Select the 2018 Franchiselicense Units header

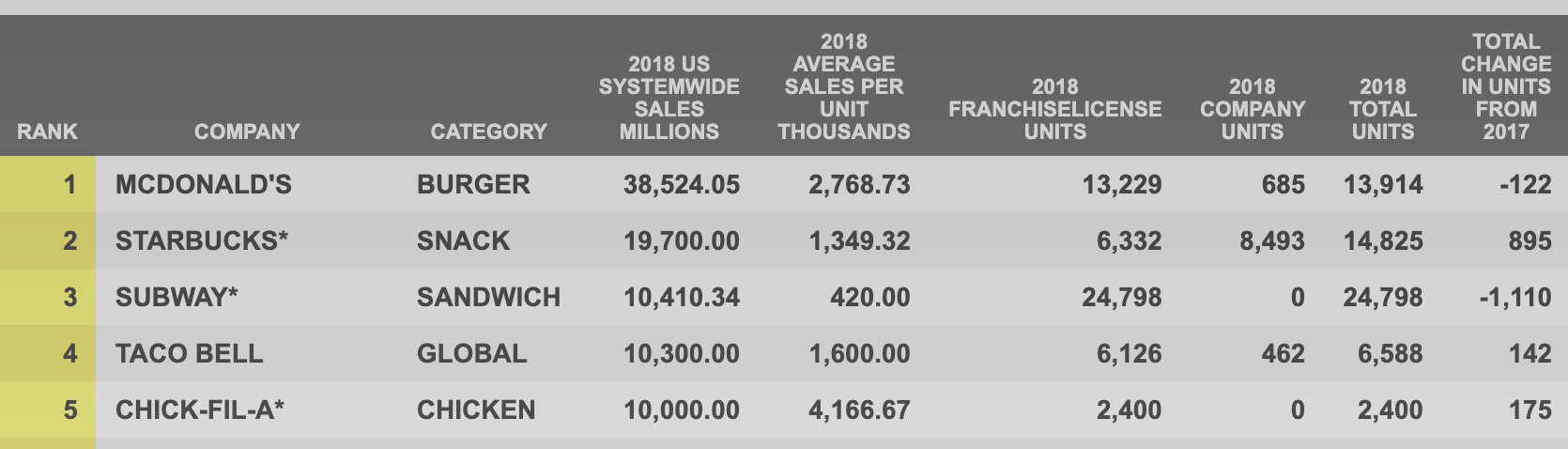coord(1054,109)
